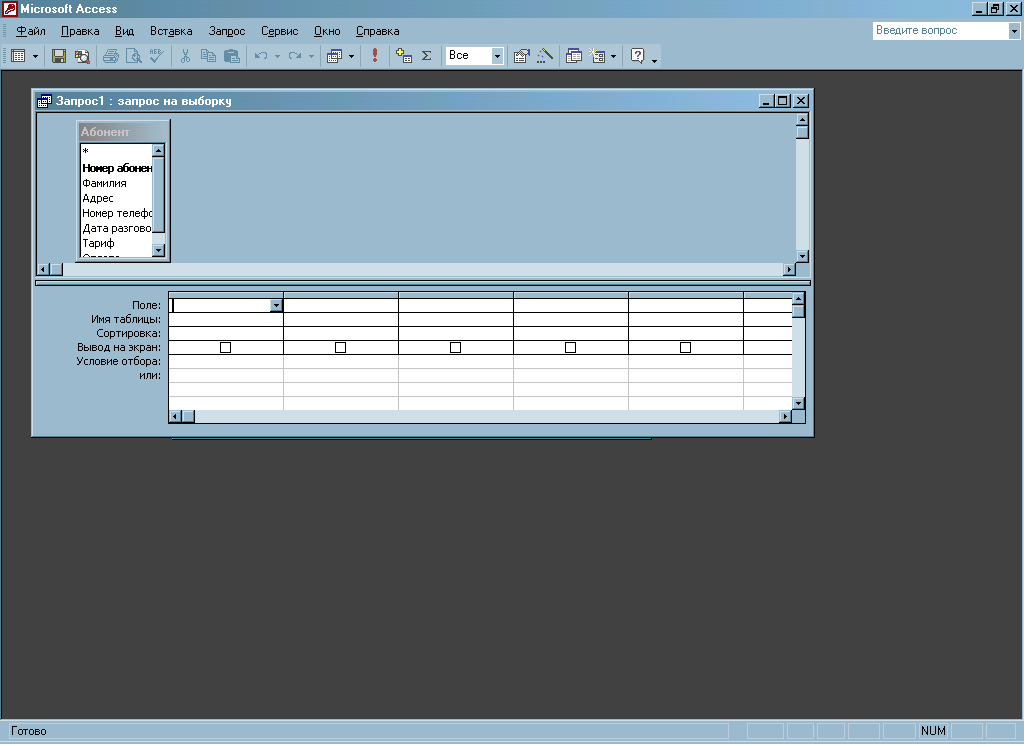
Task: Select the 'Номер телефо' field in Абонент list
Action: click(x=116, y=213)
